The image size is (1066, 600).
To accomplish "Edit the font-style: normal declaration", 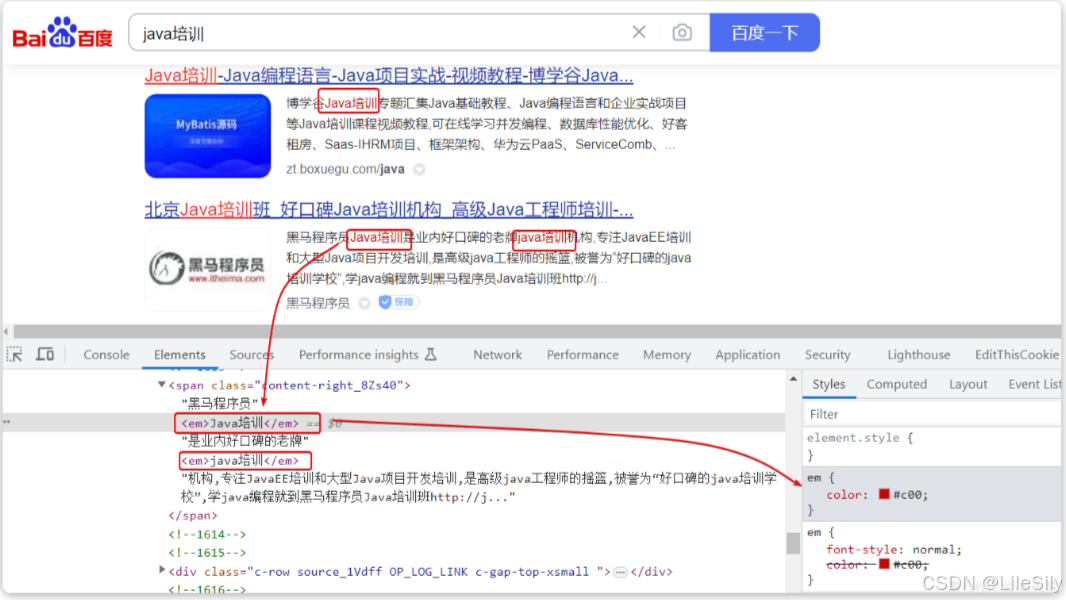I will pyautogui.click(x=894, y=549).
